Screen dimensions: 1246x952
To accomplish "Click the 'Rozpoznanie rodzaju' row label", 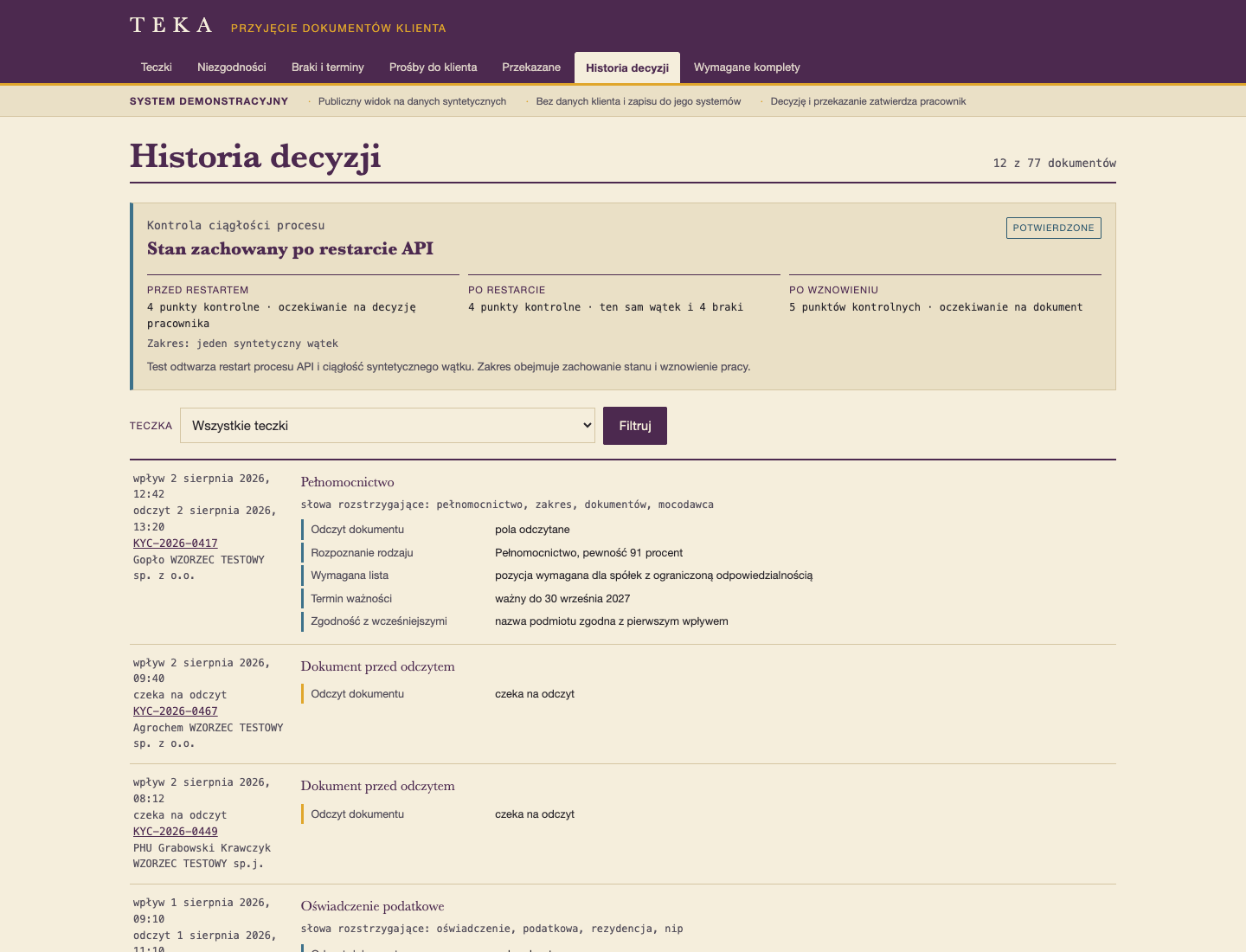I will (x=363, y=553).
